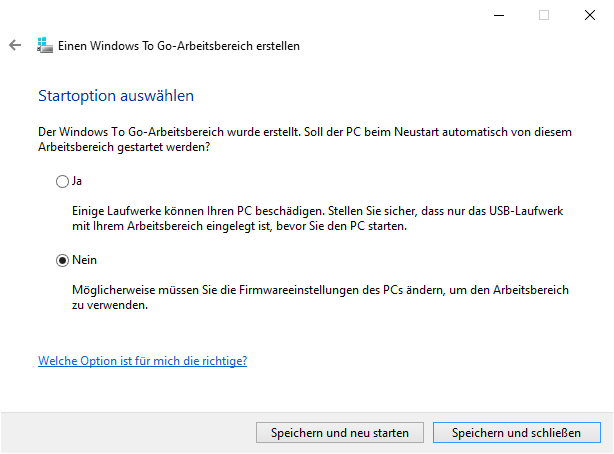Image resolution: width=614 pixels, height=454 pixels.
Task: Click the "Ja" option label text
Action: click(76, 181)
